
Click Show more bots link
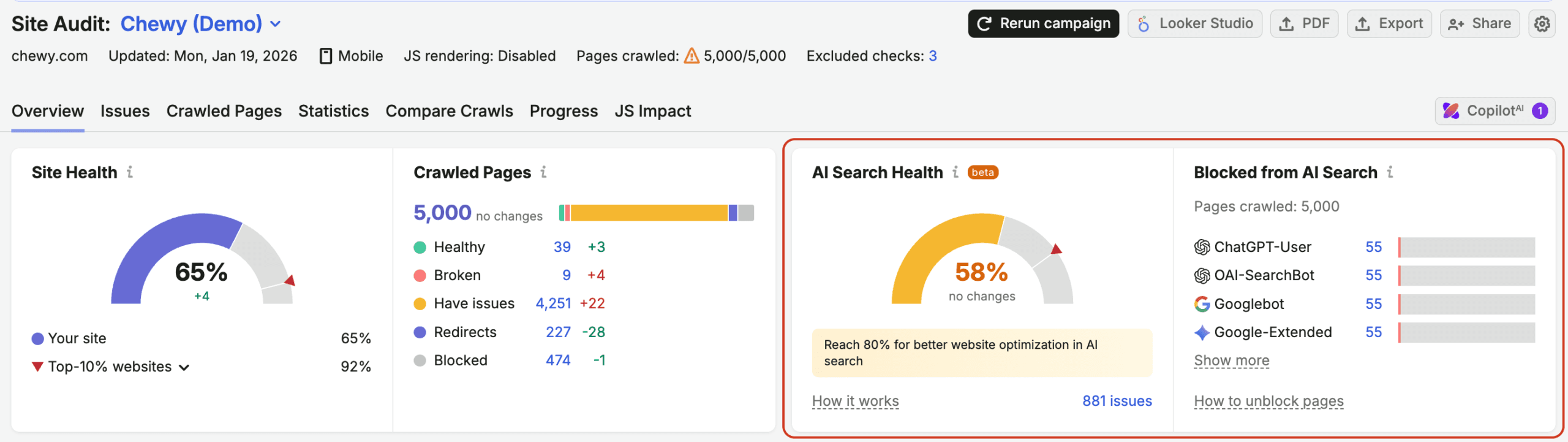click(x=1232, y=360)
